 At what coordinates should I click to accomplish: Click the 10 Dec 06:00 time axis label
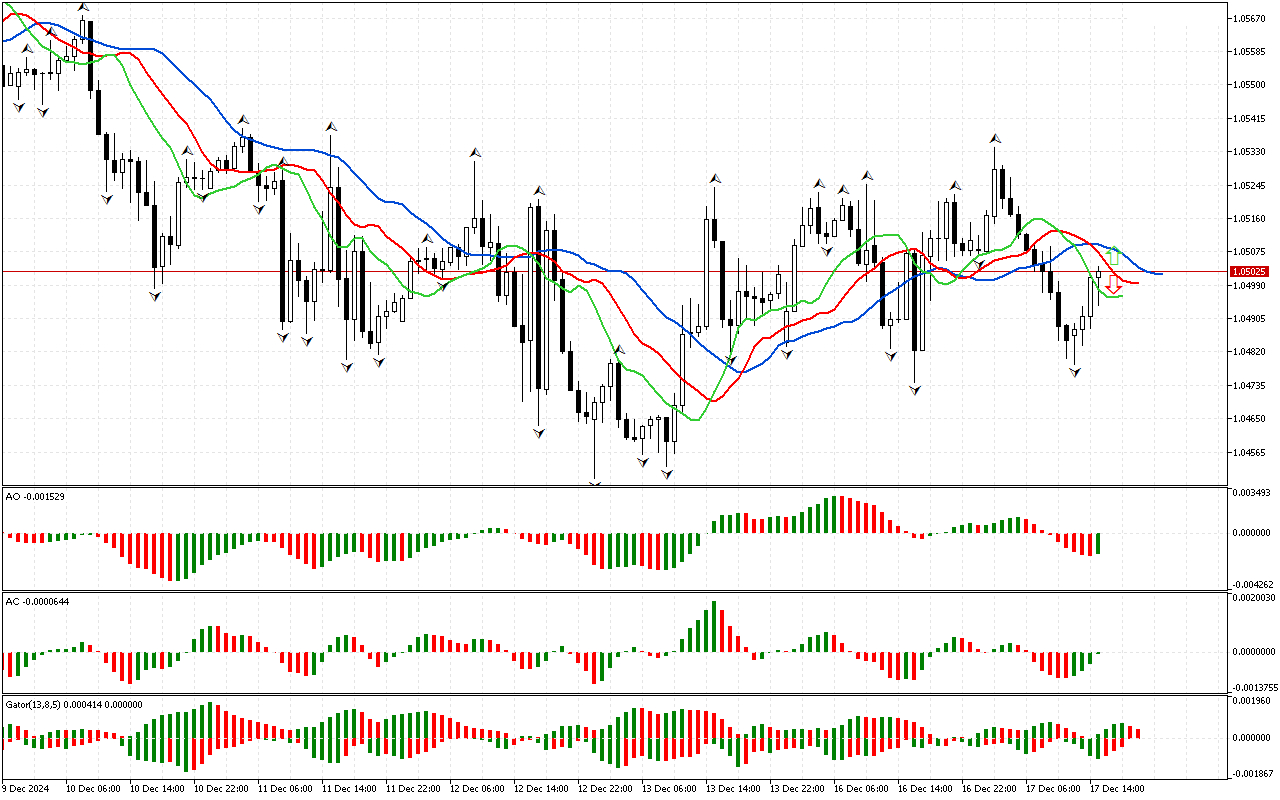coord(93,789)
